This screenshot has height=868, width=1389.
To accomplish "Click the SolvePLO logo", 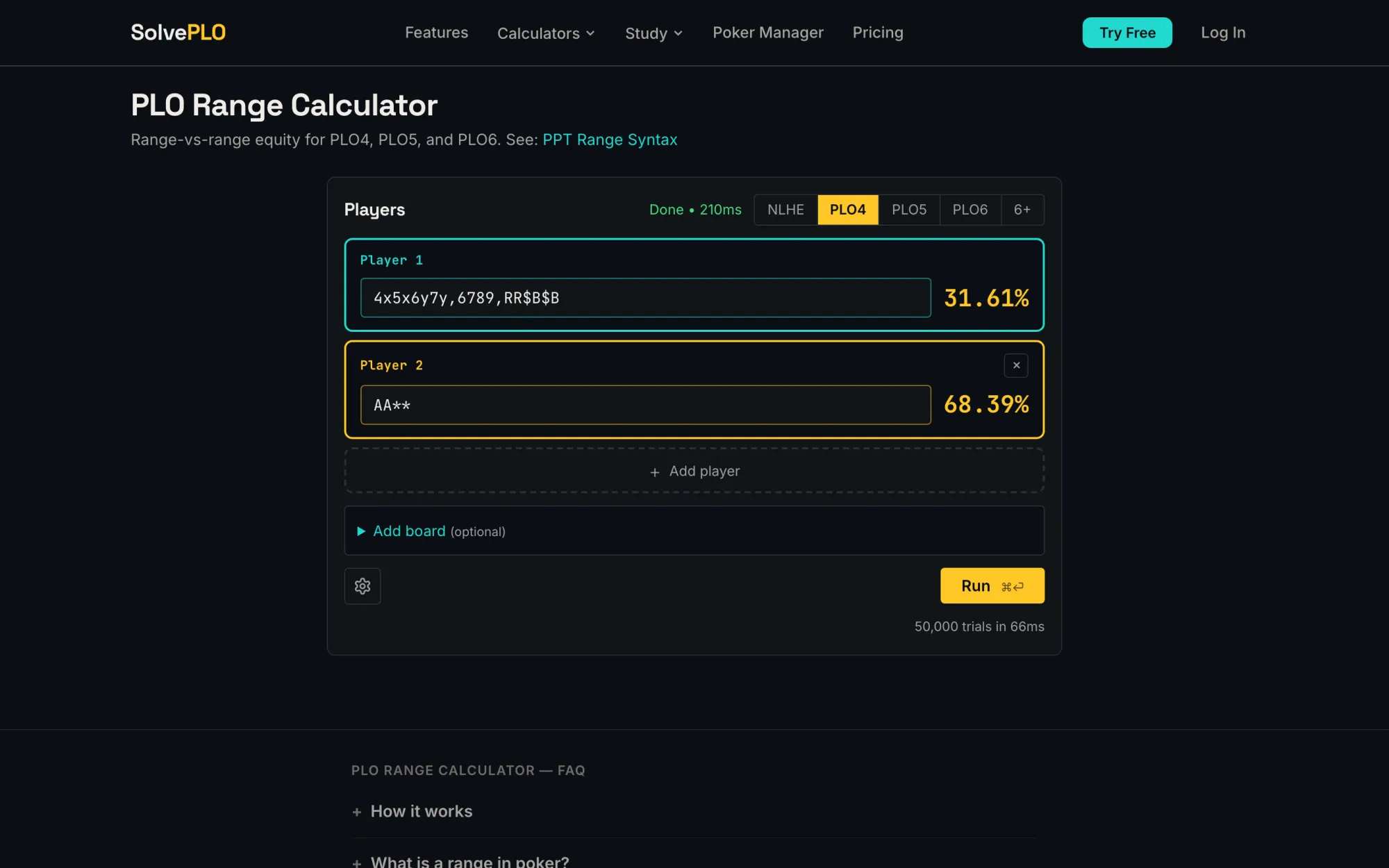I will (178, 33).
